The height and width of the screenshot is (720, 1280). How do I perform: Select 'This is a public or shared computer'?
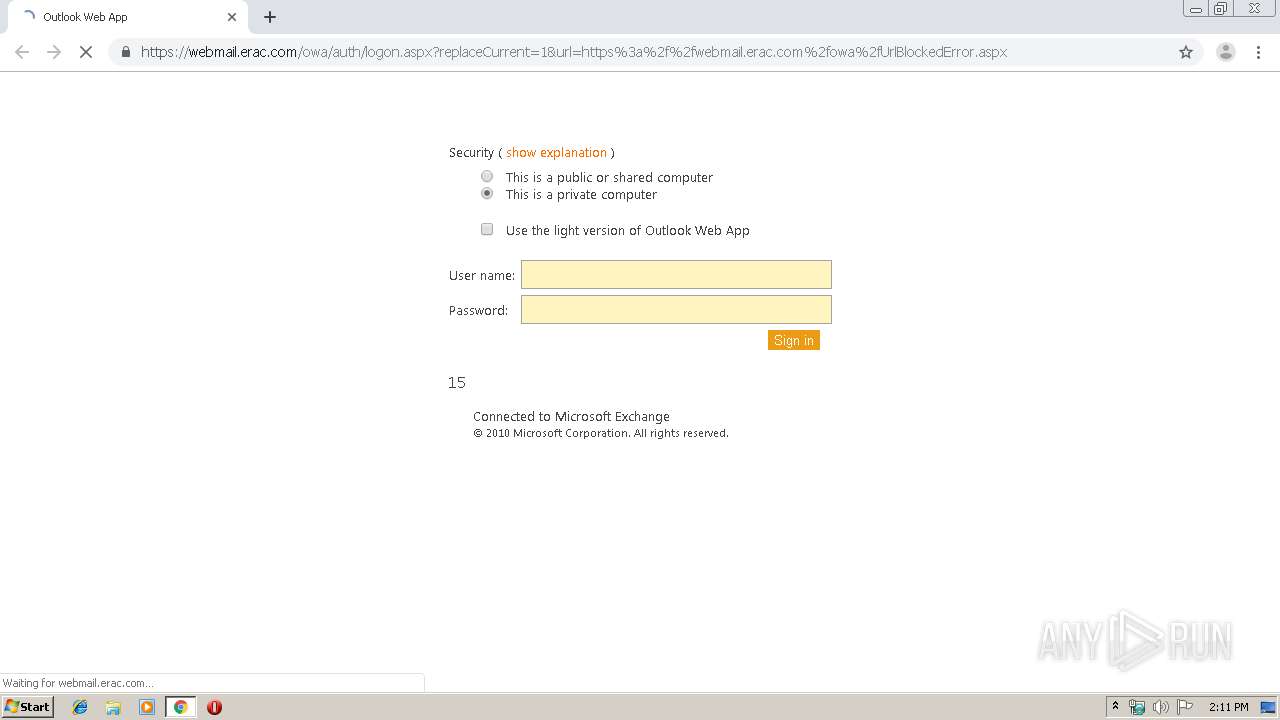487,177
